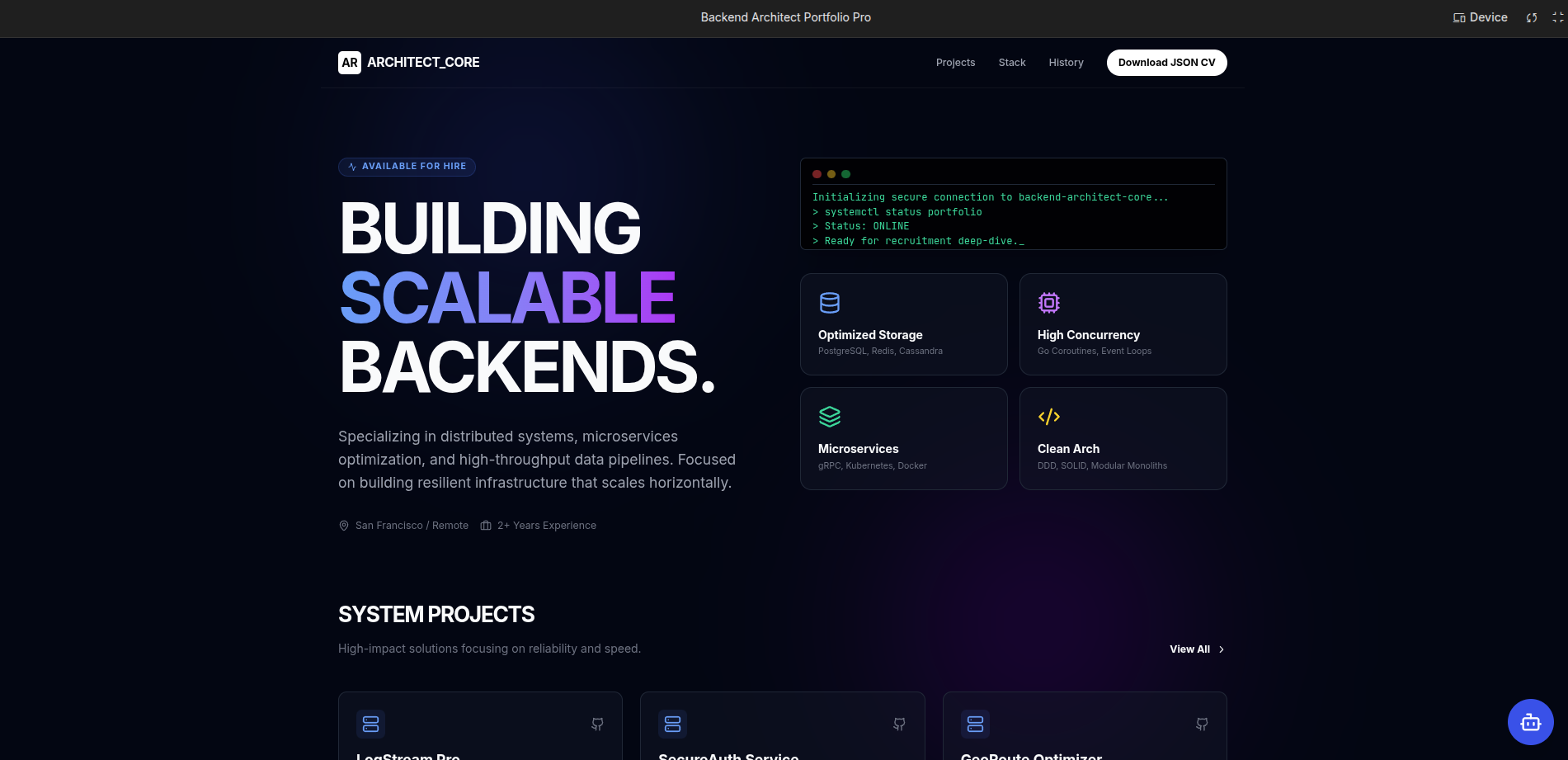Expand View All projects arrow

[x=1221, y=649]
